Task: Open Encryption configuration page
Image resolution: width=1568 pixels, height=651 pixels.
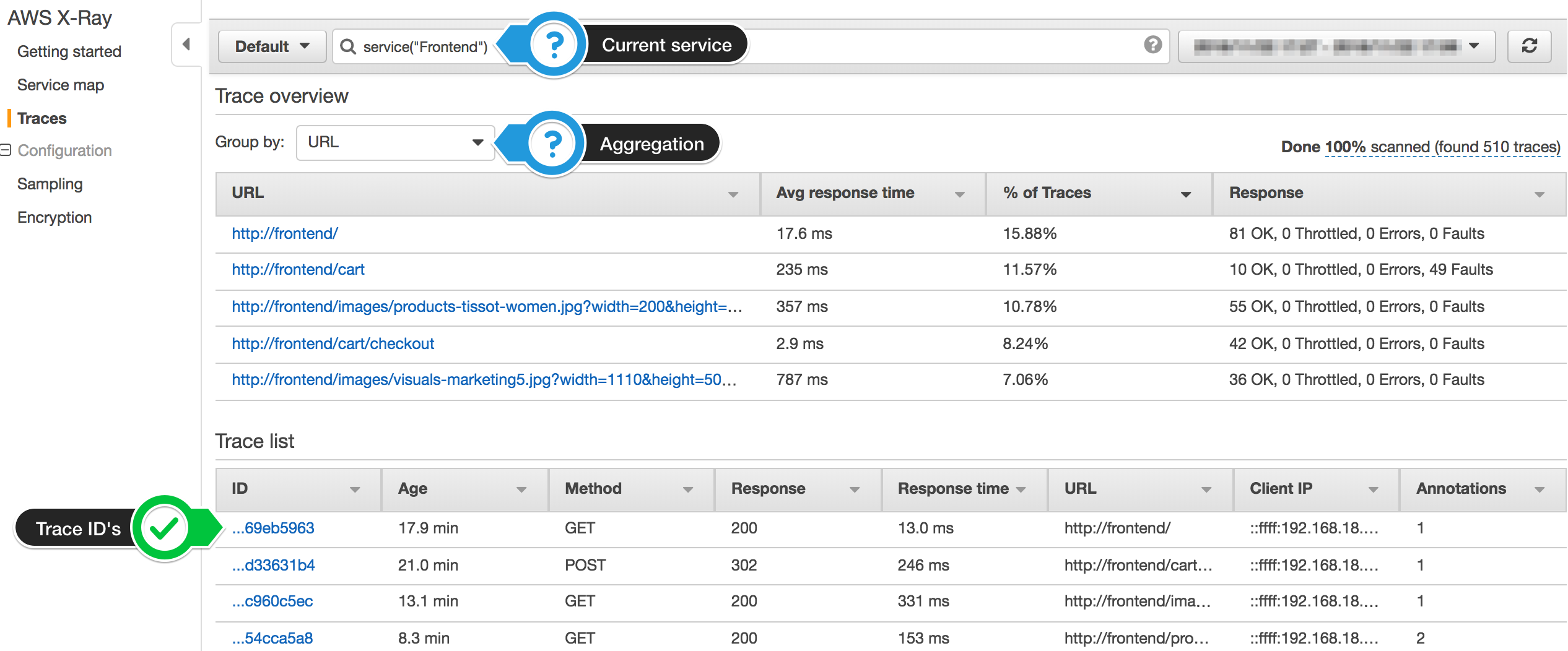Action: click(54, 218)
